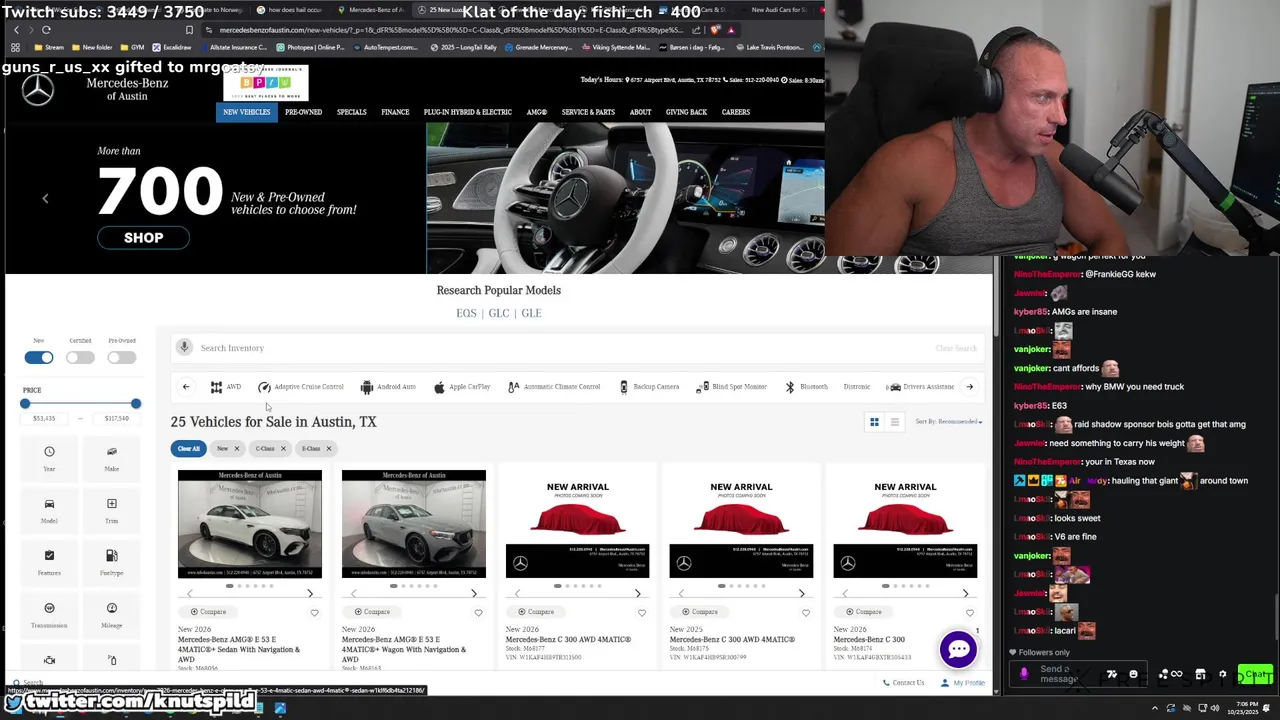Select the Adaptive Cruise Control feature
Viewport: 1280px width, 720px height.
[301, 387]
